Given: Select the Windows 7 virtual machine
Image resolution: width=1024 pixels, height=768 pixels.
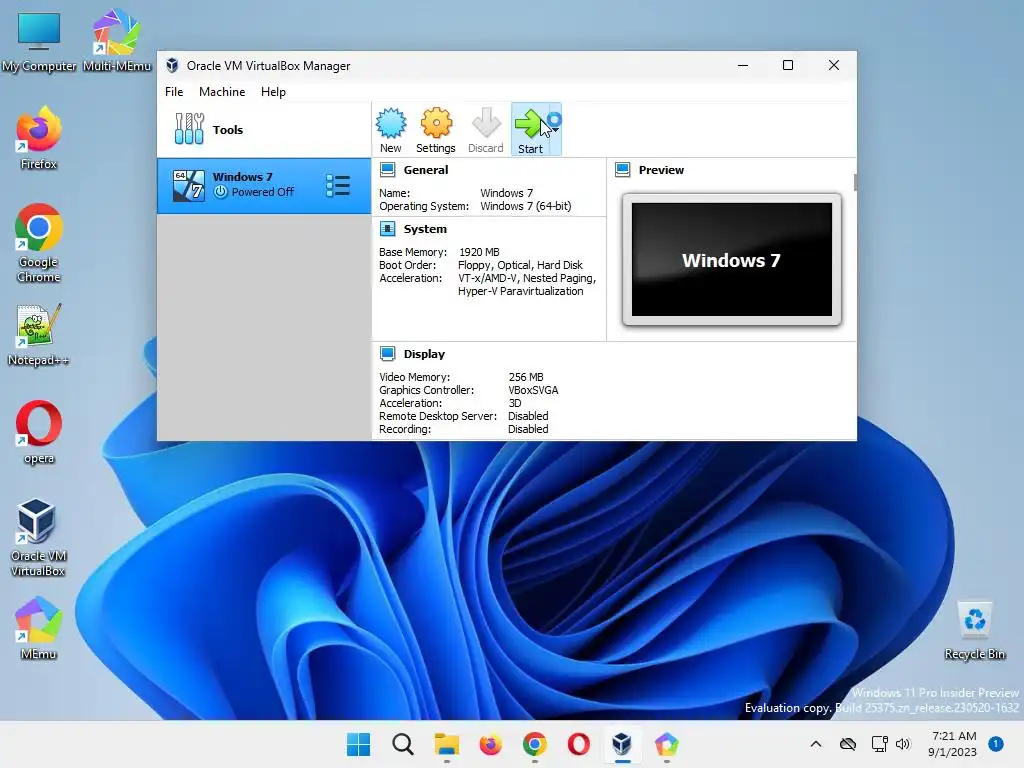Looking at the screenshot, I should 264,185.
